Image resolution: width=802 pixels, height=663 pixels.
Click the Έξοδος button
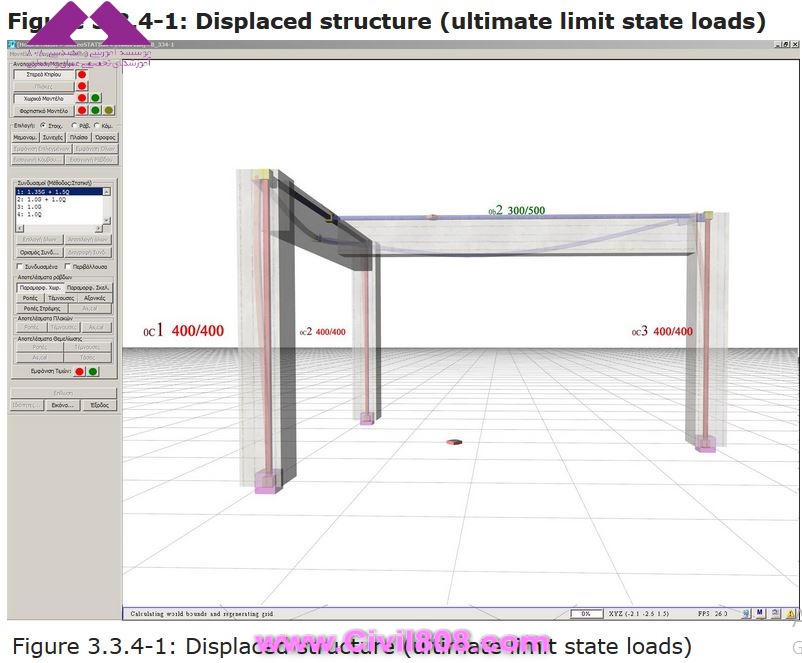[99, 405]
